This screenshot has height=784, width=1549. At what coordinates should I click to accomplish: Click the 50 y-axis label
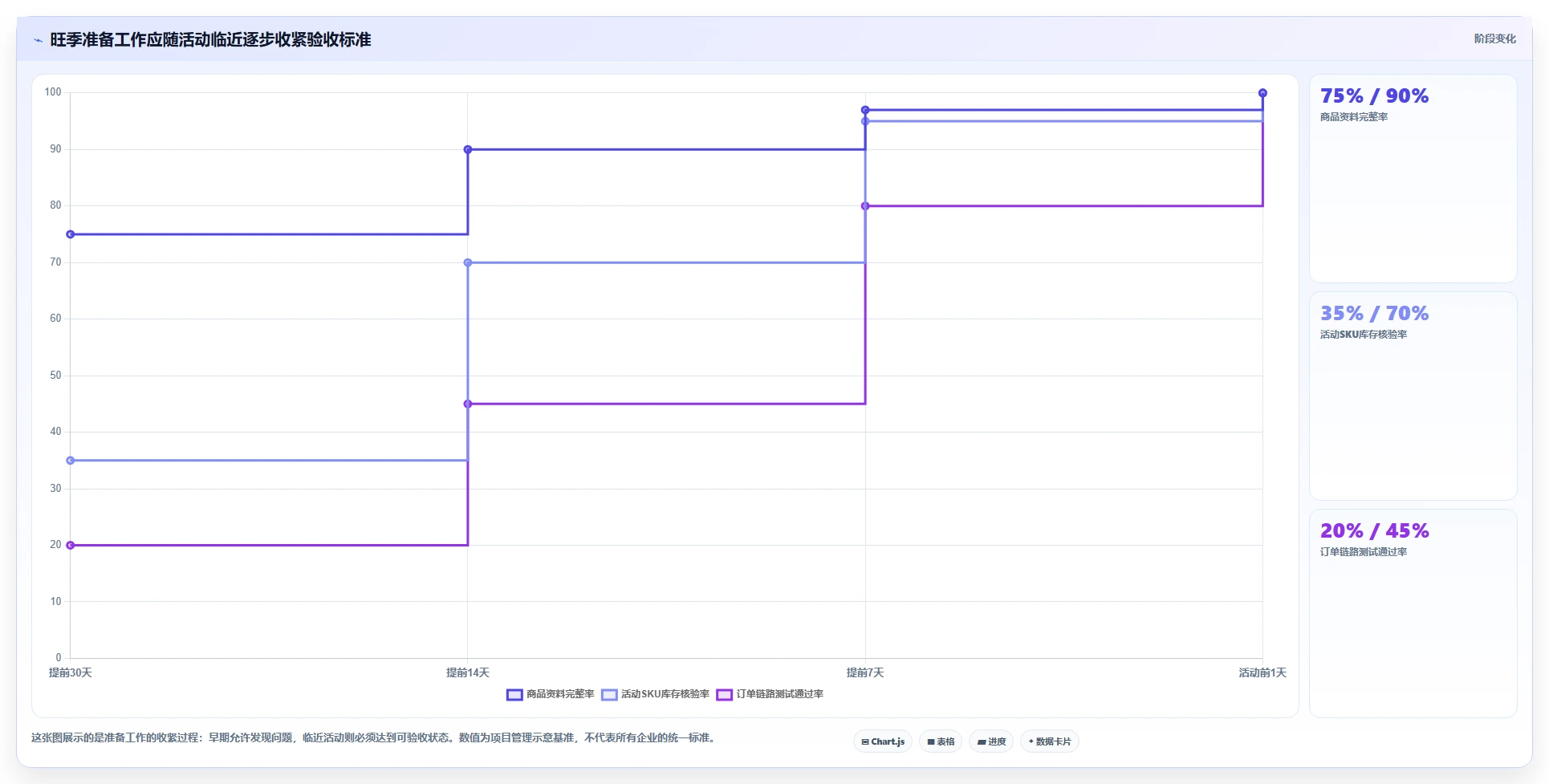click(55, 376)
